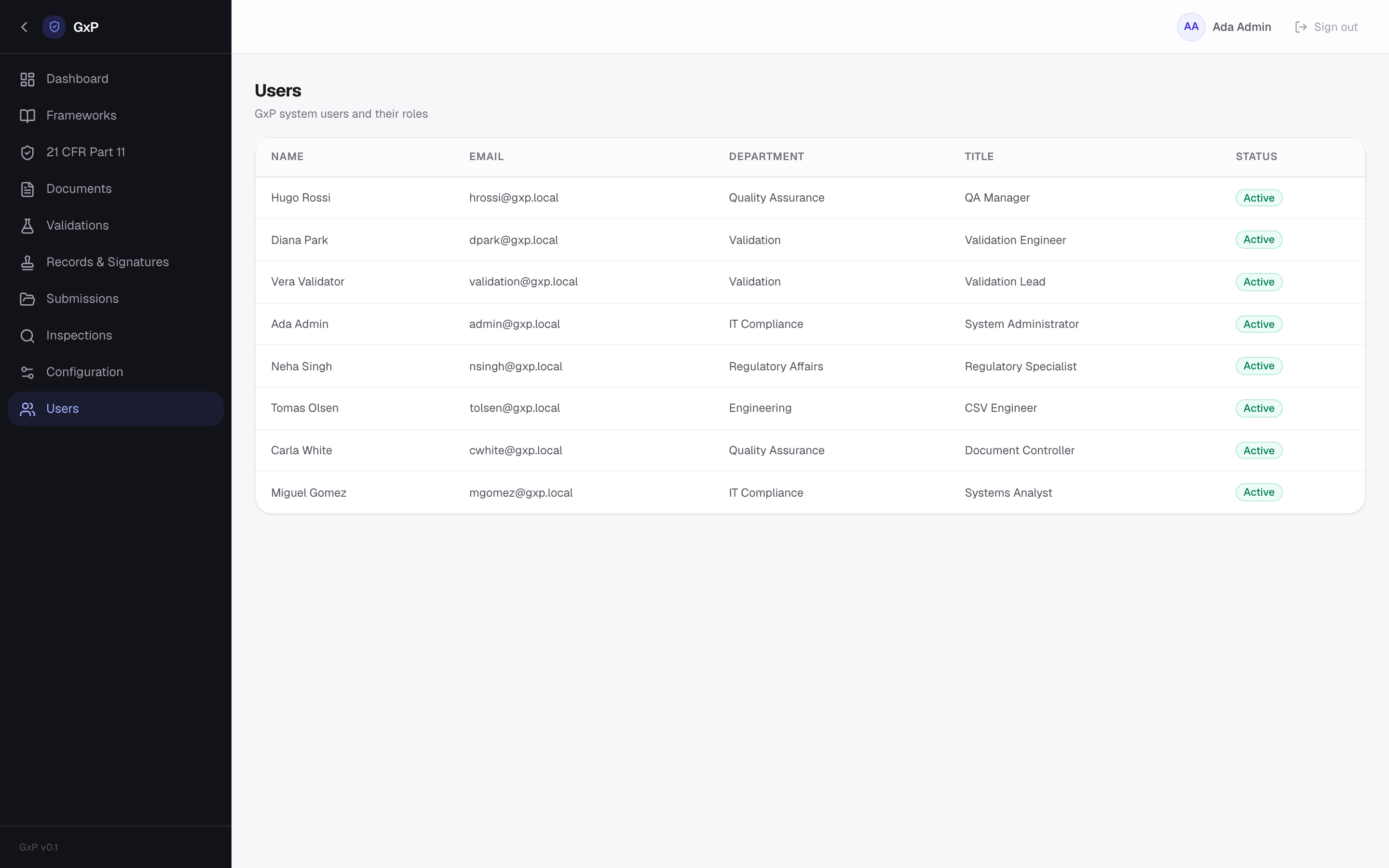Click the DEPARTMENT column header
Viewport: 1389px width, 868px height.
click(766, 157)
